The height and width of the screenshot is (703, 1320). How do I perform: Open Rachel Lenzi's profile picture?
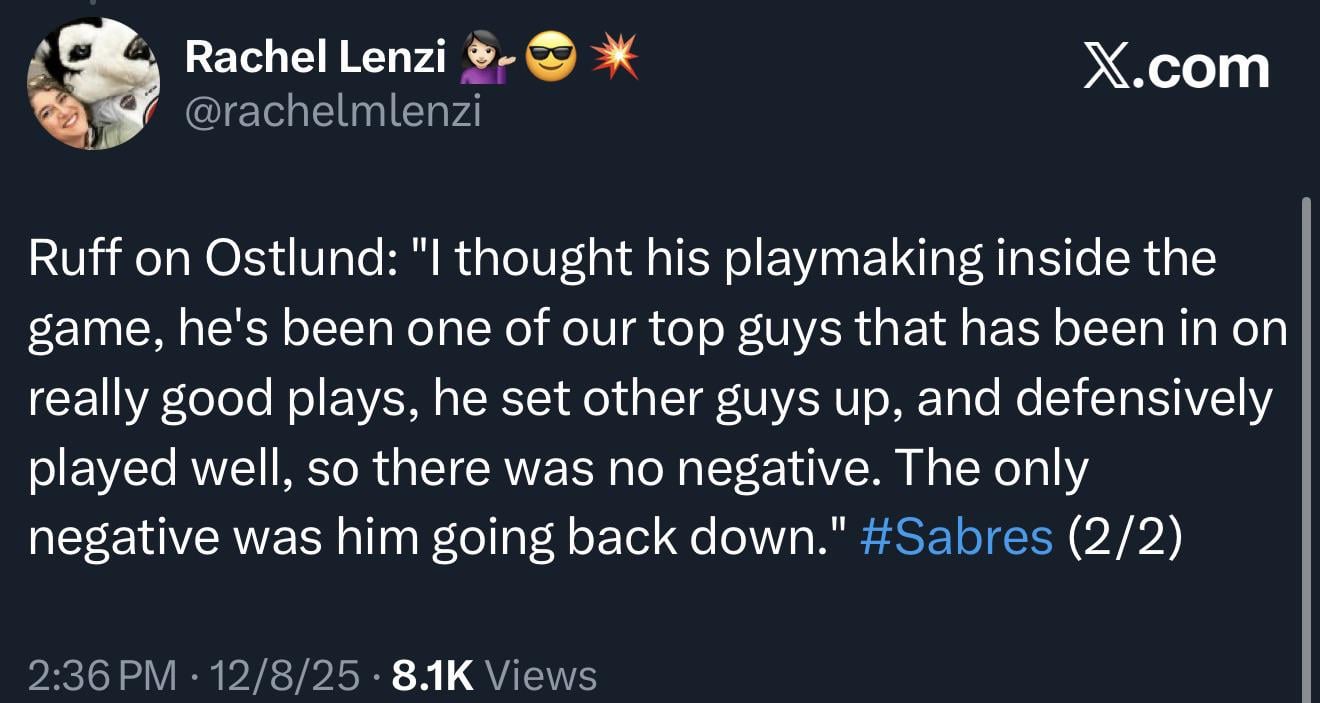(x=93, y=85)
